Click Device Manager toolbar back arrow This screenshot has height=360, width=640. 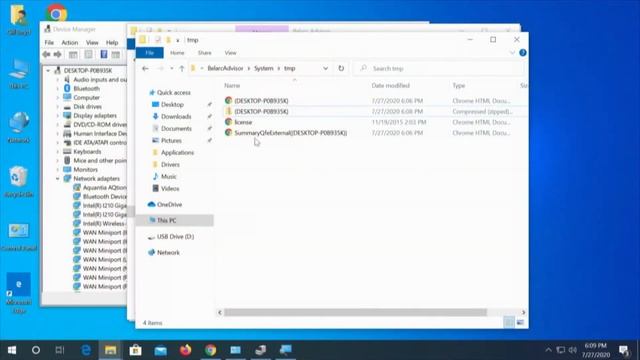(47, 55)
